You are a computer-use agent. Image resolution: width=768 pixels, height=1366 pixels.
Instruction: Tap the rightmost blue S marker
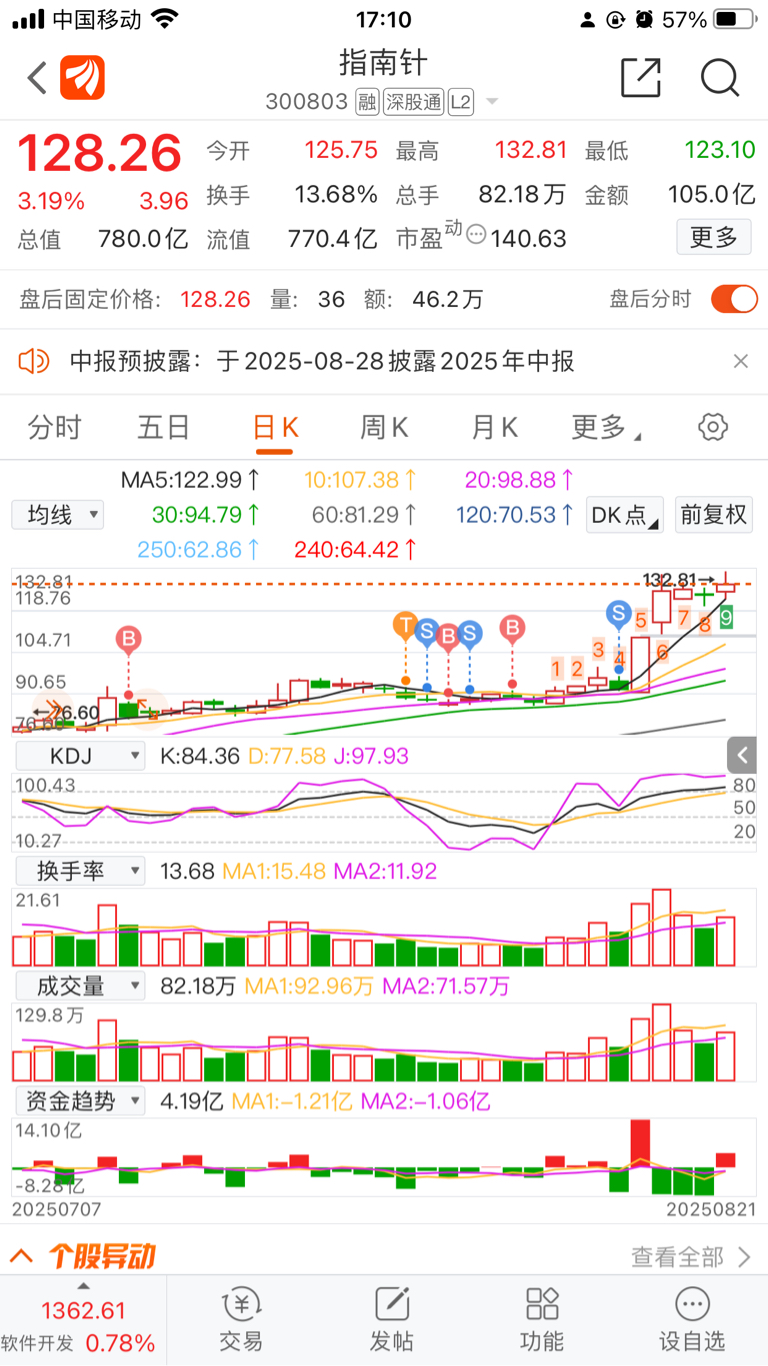point(619,613)
